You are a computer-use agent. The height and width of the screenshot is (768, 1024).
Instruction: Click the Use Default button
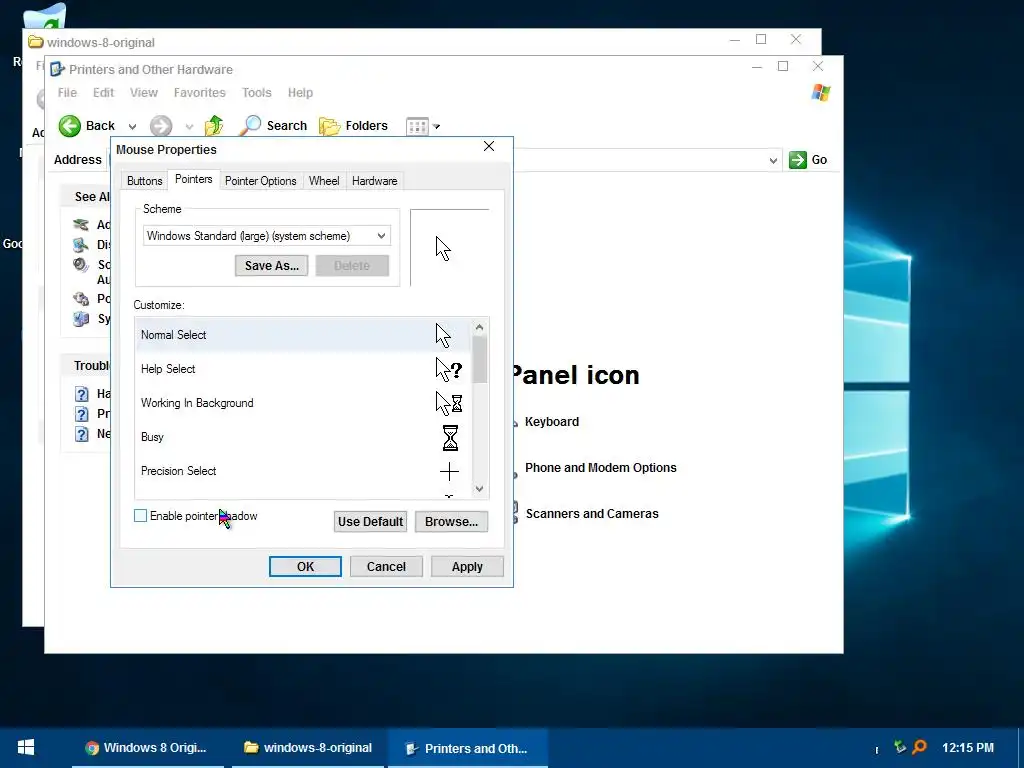tap(370, 522)
